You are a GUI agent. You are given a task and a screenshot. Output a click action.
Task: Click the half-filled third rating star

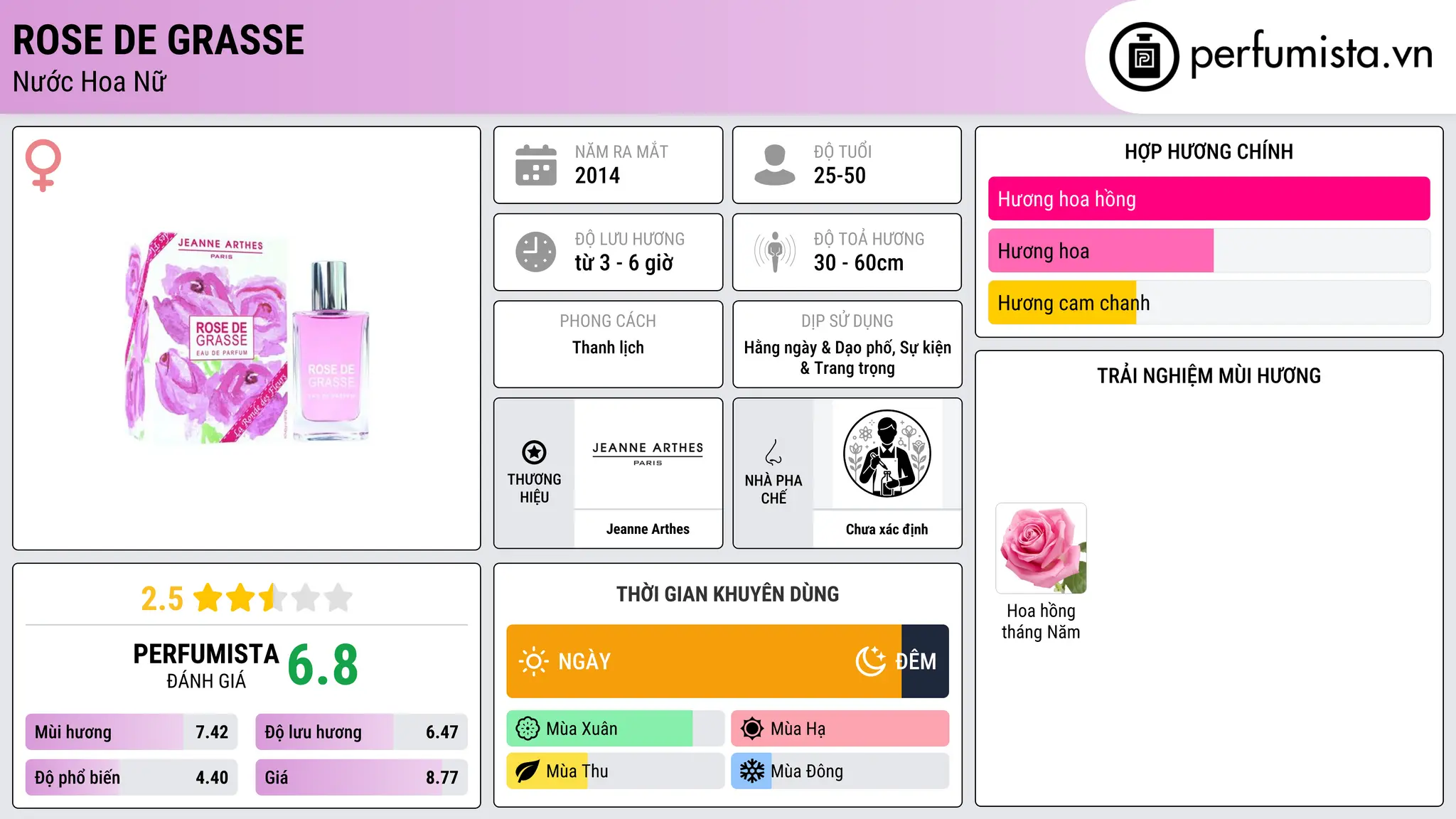(273, 598)
